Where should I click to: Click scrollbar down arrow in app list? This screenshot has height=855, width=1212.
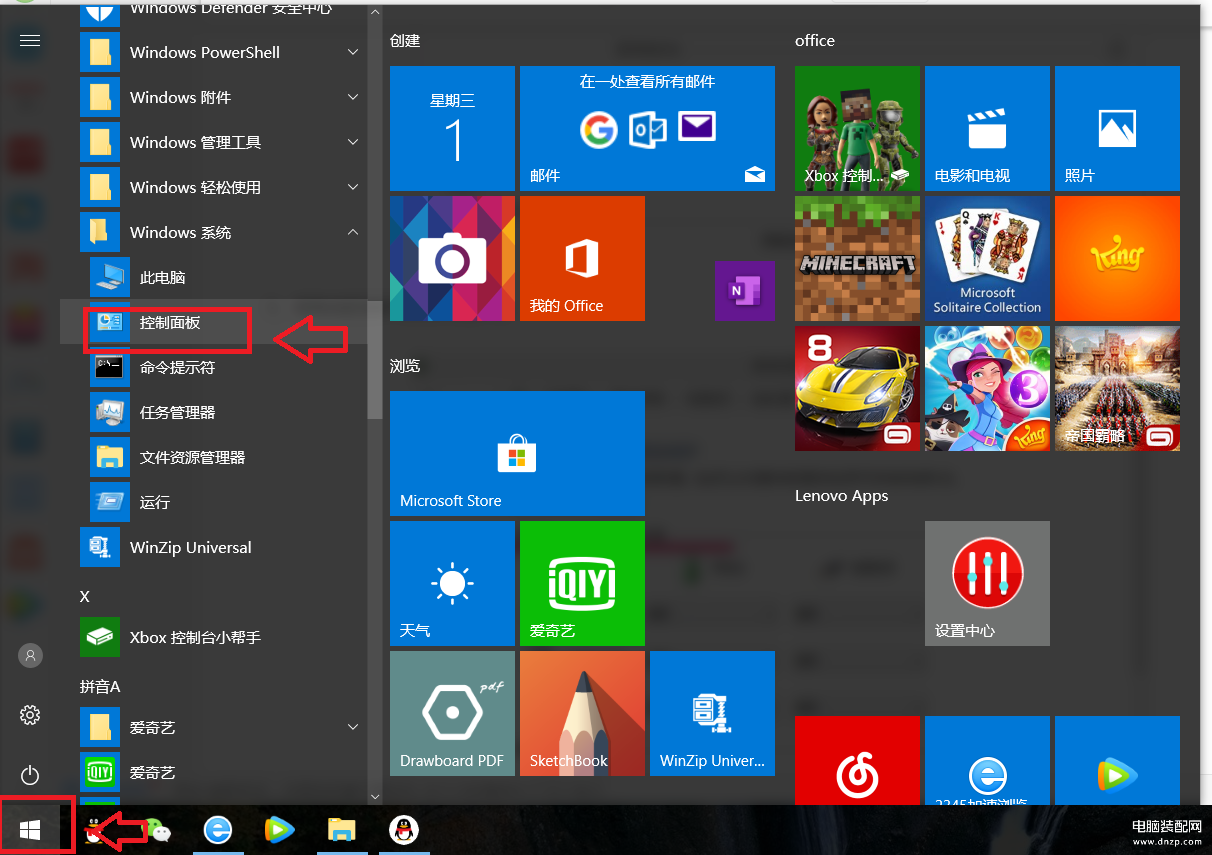coord(375,797)
